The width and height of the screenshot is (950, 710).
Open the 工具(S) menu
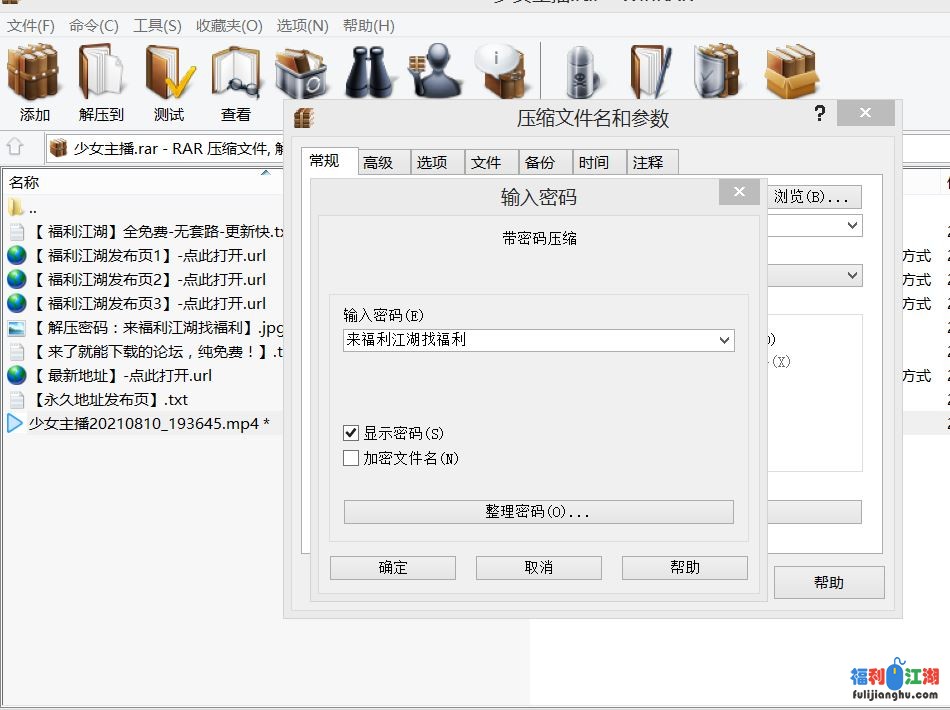[x=157, y=26]
